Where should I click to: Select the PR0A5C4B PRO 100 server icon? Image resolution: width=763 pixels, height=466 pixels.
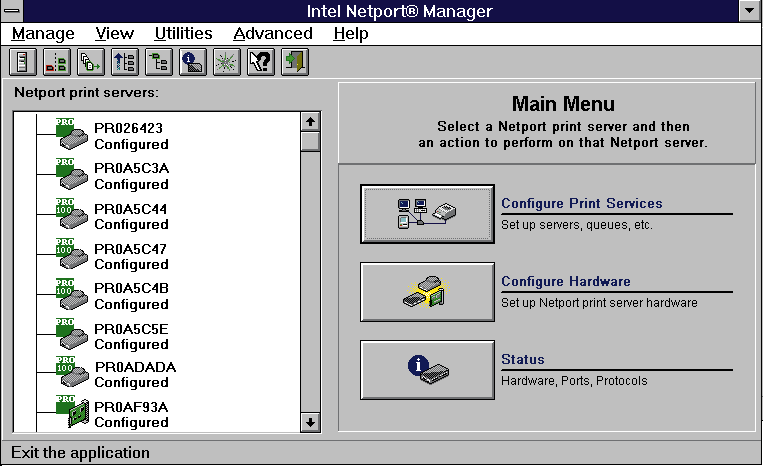tap(72, 294)
